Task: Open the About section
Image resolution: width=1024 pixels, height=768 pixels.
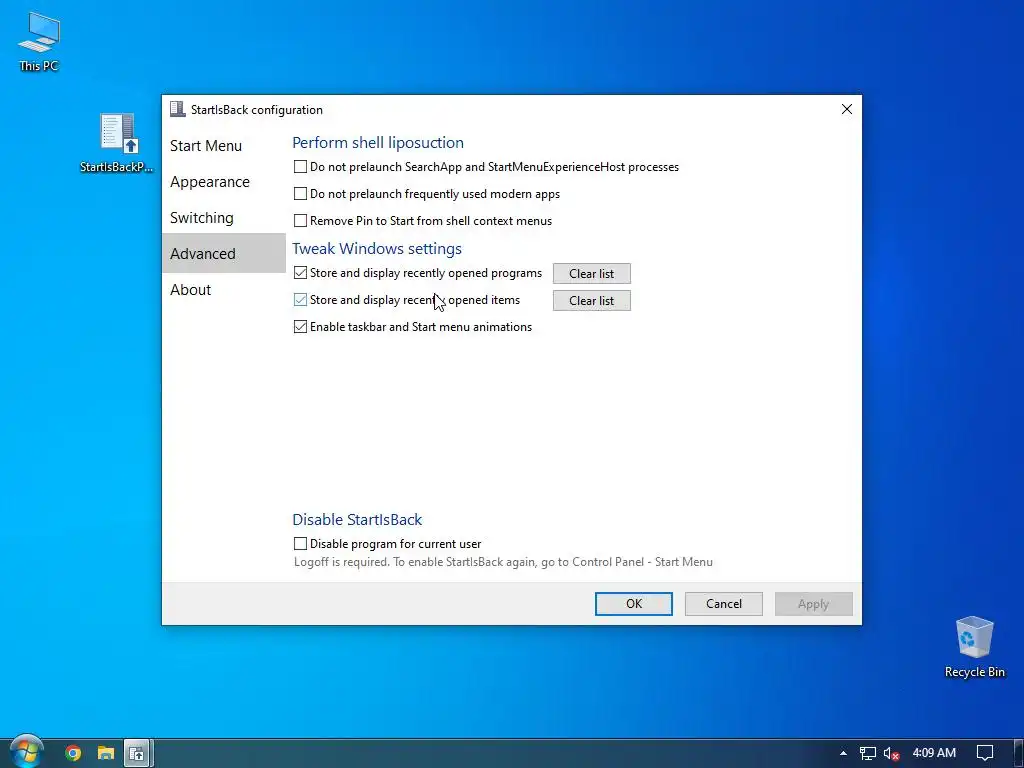Action: pyautogui.click(x=223, y=289)
